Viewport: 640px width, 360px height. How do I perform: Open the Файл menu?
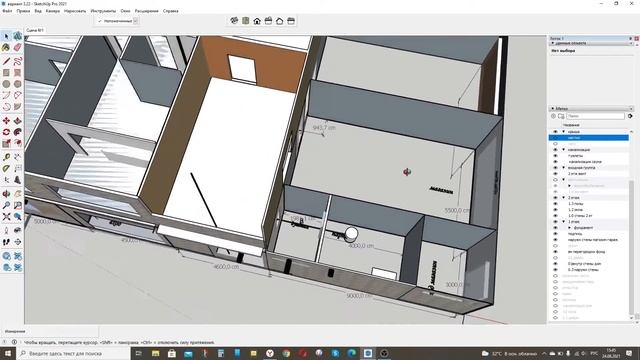(x=7, y=11)
